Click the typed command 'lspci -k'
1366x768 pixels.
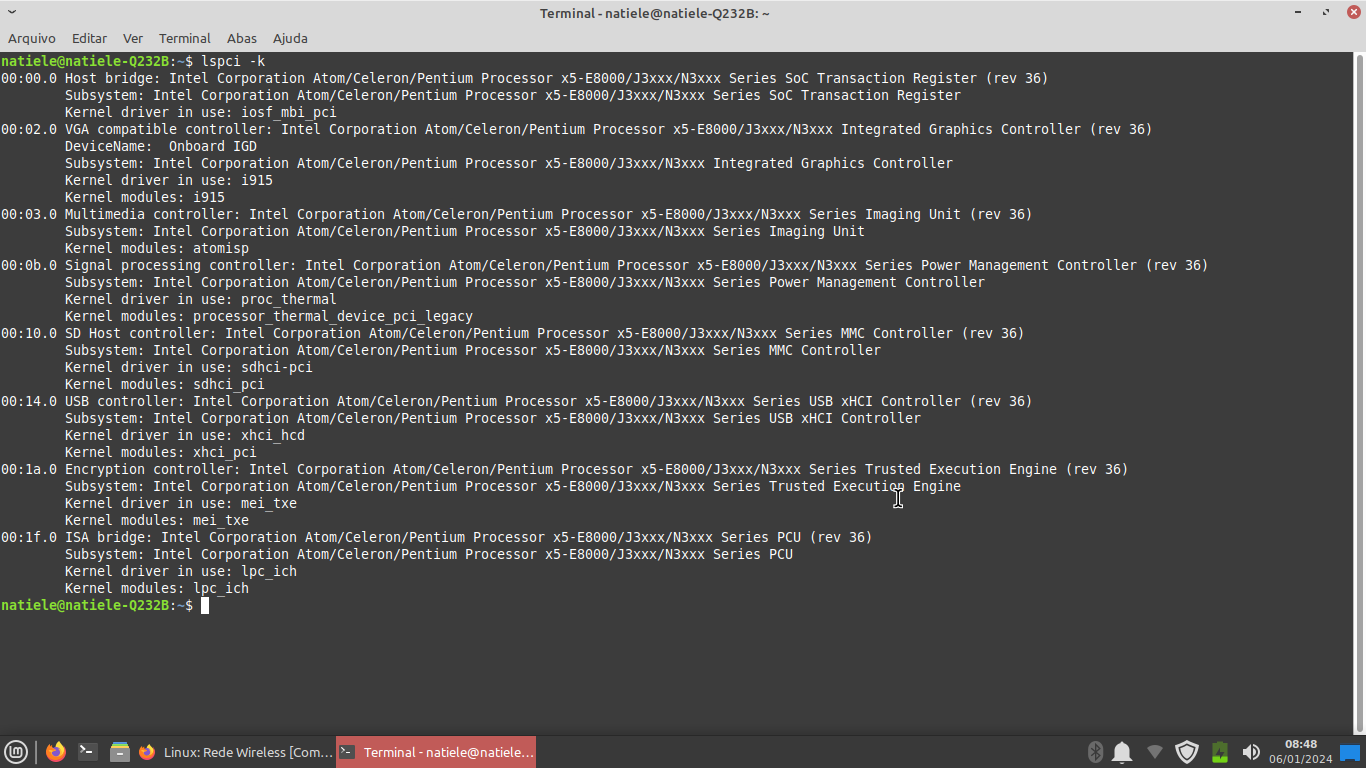[233, 61]
